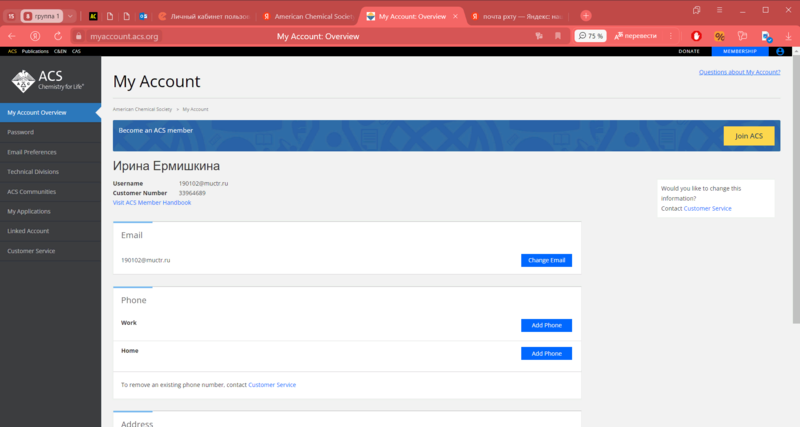The width and height of the screenshot is (800, 427).
Task: Click the 75 % zoom indicator
Action: click(590, 36)
